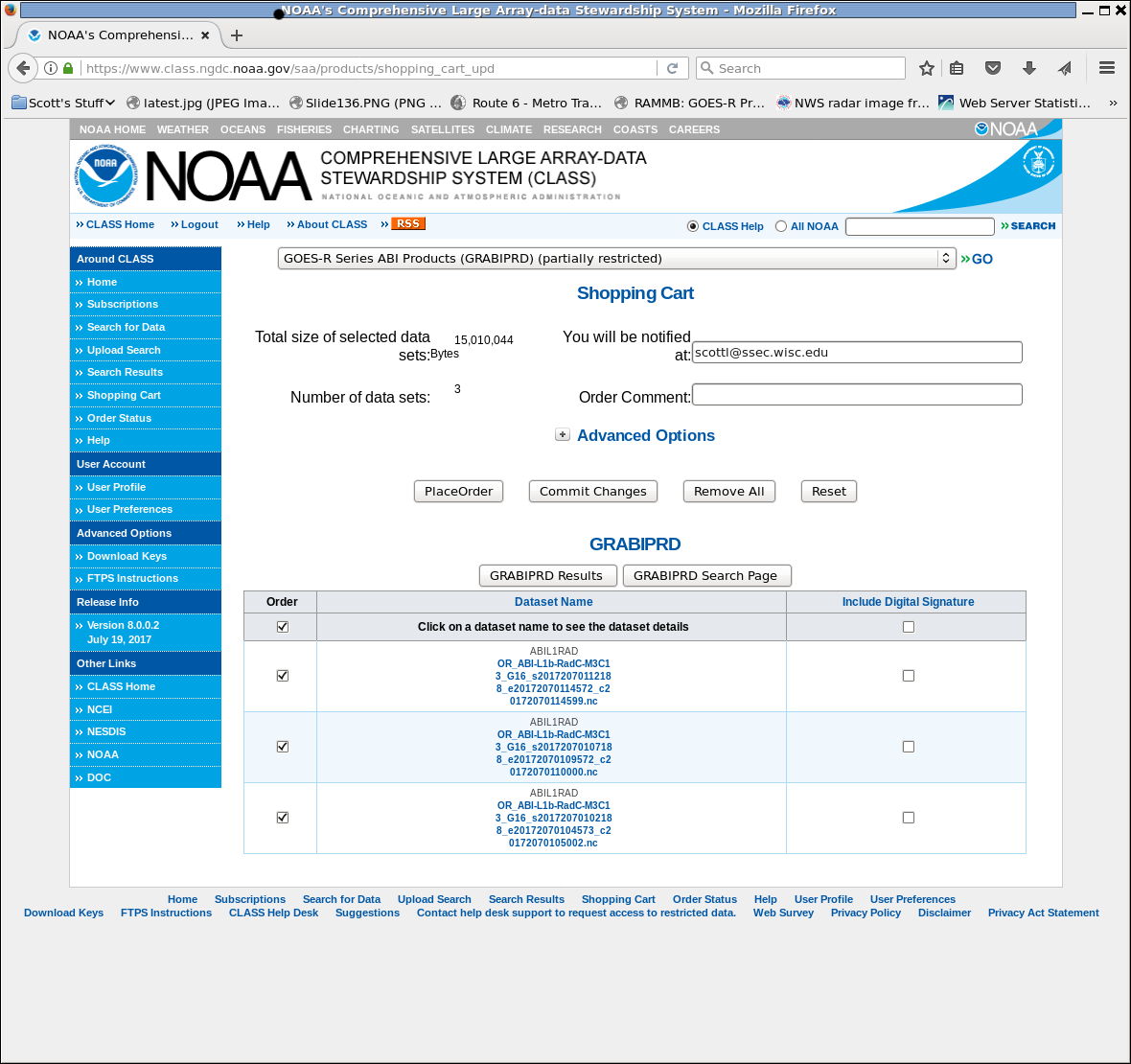1131x1064 pixels.
Task: Open the bookmarks list icon
Action: coord(957,68)
